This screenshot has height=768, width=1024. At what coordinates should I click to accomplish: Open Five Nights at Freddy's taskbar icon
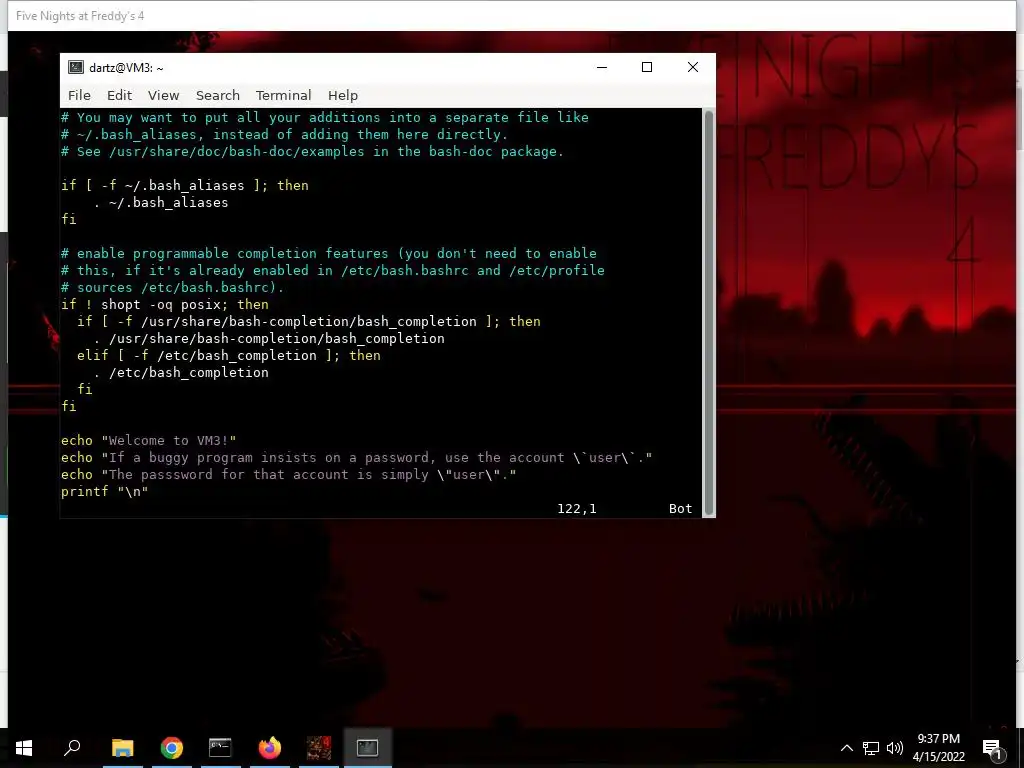click(319, 748)
